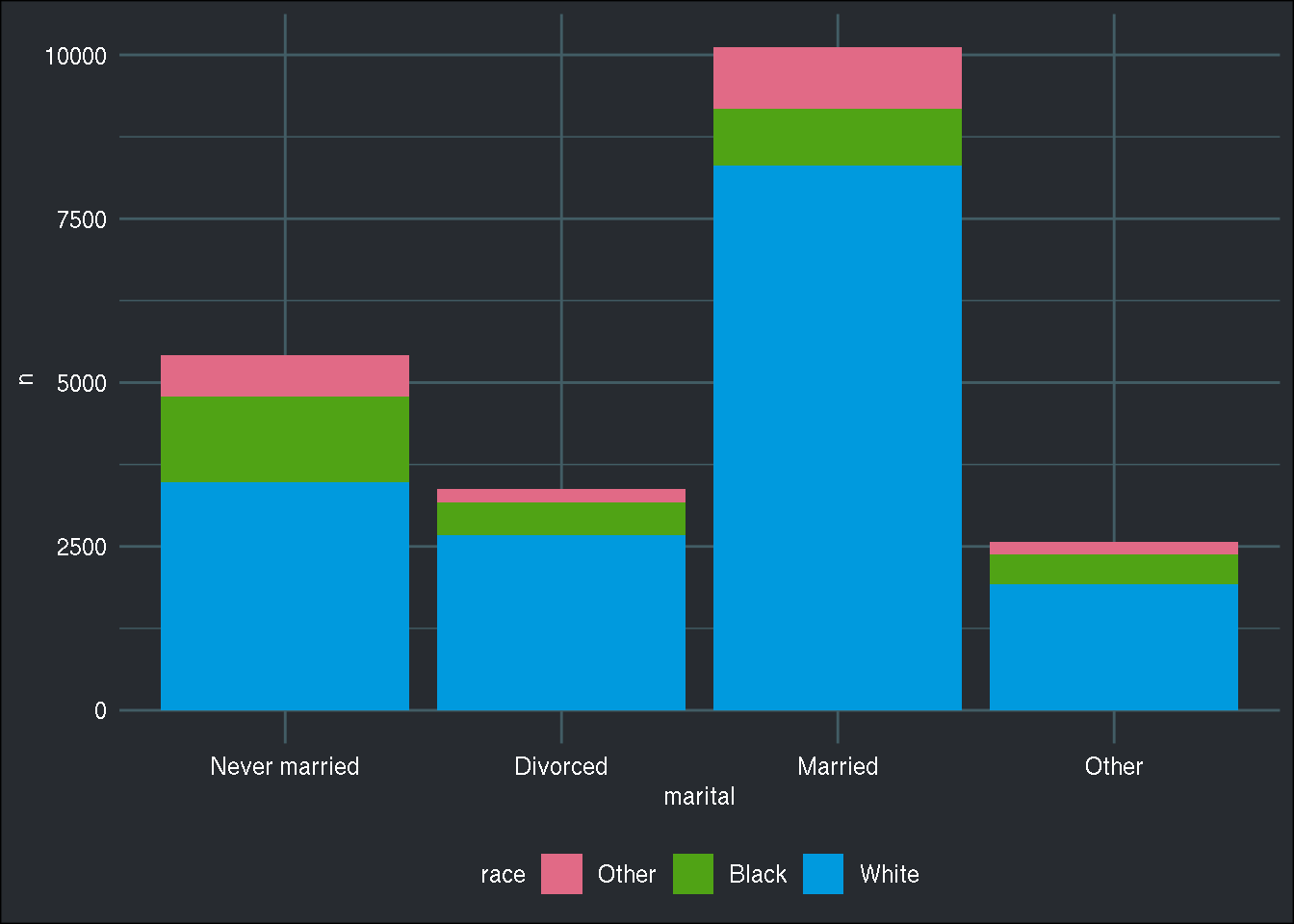The image size is (1294, 924).
Task: Click the pink segment of the Other bar
Action: (x=1114, y=547)
